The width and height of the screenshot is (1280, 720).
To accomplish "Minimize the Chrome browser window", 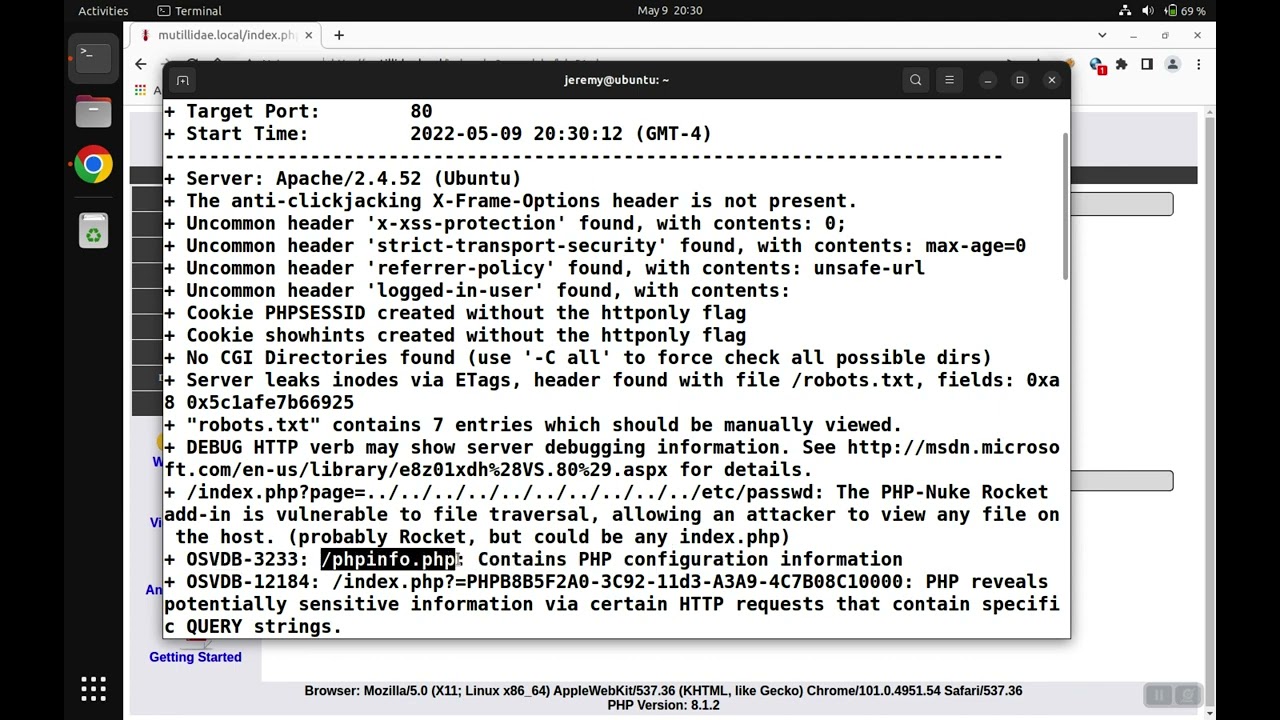I will point(1133,36).
